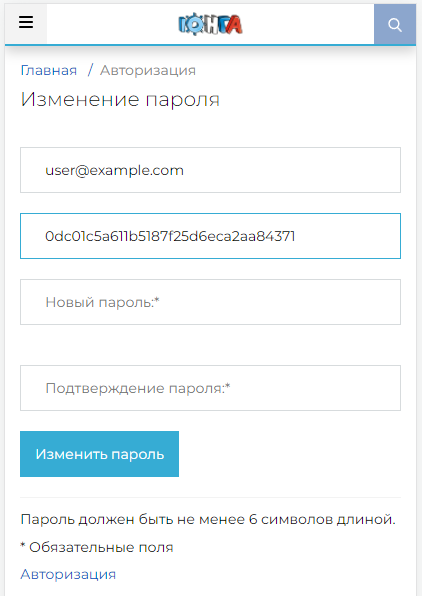Click the divider line below the button
Image resolution: width=422 pixels, height=596 pixels.
(x=210, y=497)
